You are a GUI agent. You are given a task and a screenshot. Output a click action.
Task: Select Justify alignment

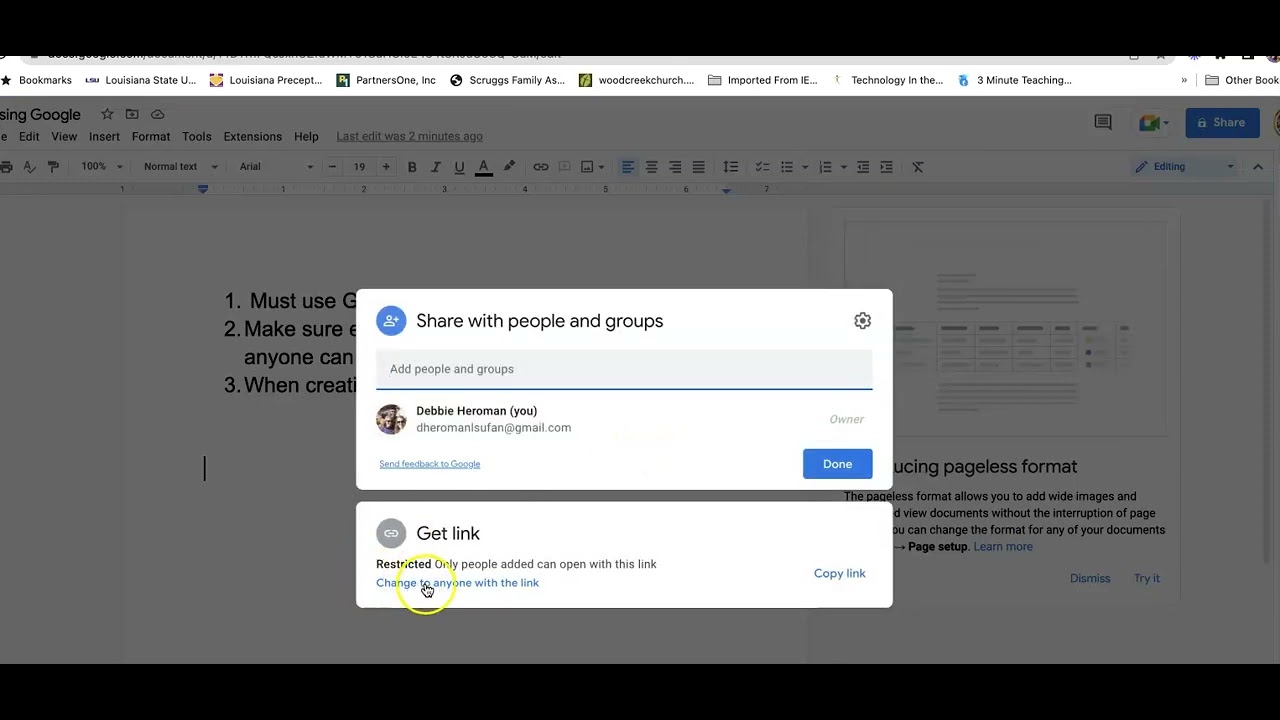tap(699, 167)
